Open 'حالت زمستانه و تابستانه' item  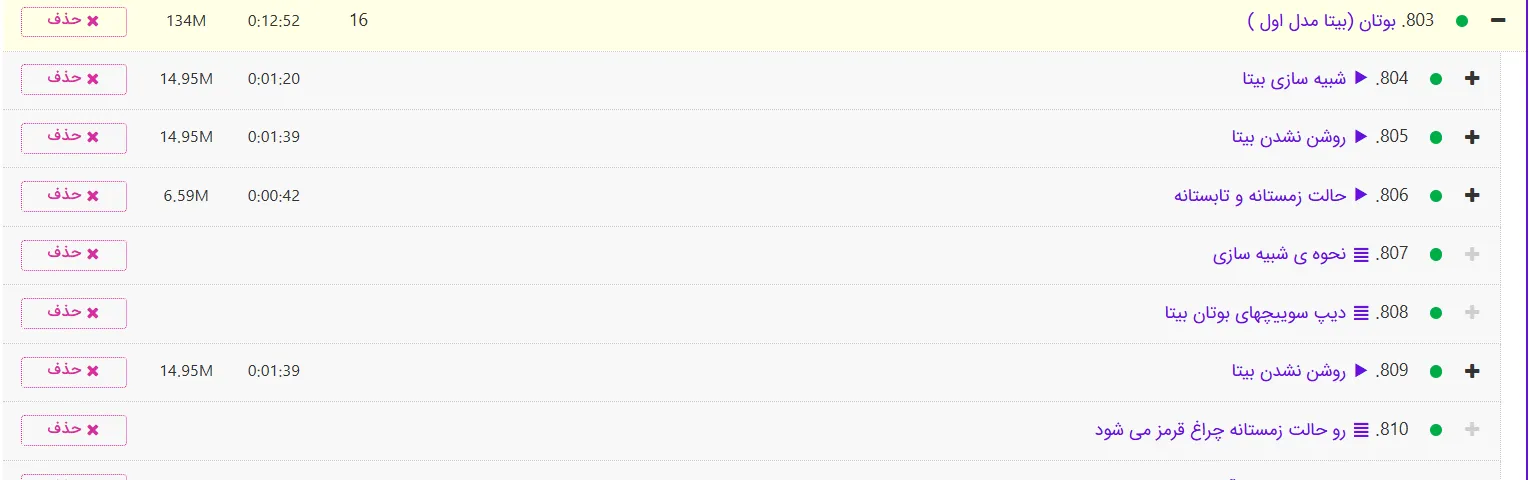pos(1261,196)
